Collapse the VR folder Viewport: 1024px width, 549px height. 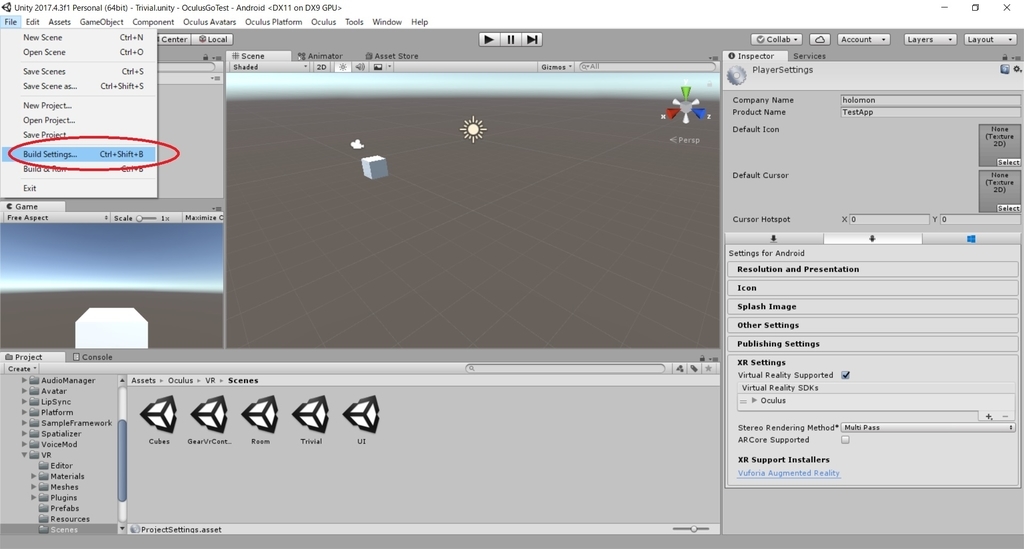pyautogui.click(x=25, y=455)
